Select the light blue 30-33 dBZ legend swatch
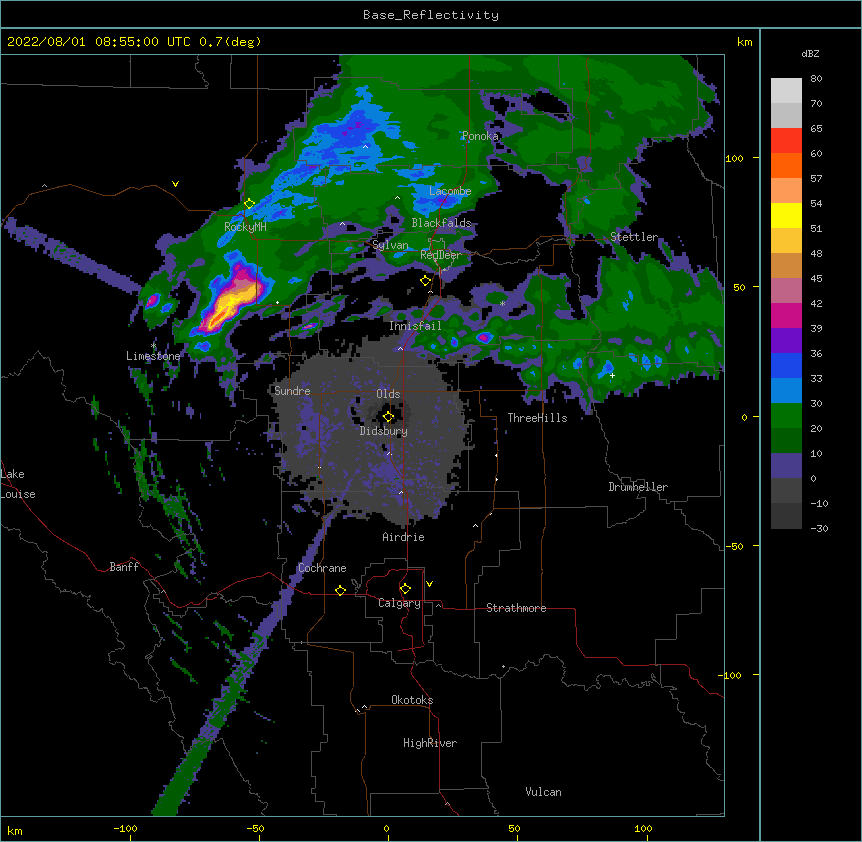Viewport: 862px width, 842px height. pyautogui.click(x=786, y=391)
